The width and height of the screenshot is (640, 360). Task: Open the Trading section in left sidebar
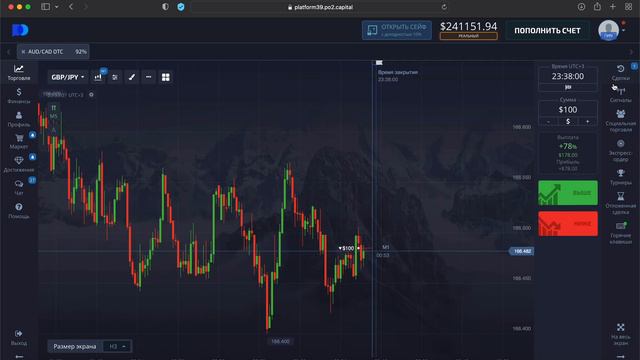[19, 72]
